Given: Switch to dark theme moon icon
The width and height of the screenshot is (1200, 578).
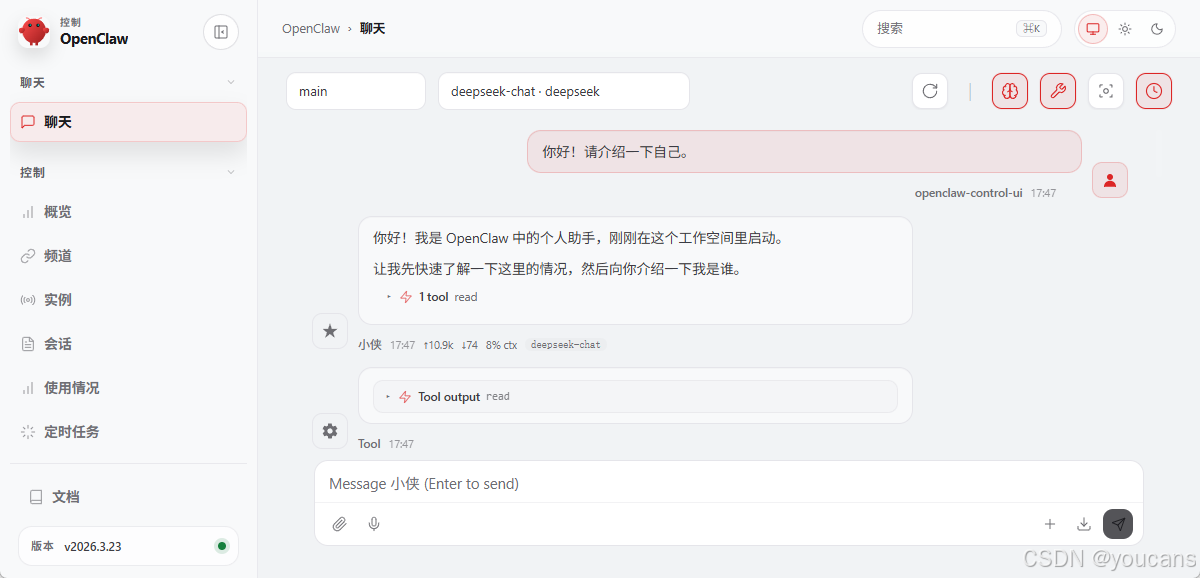Looking at the screenshot, I should (1157, 29).
